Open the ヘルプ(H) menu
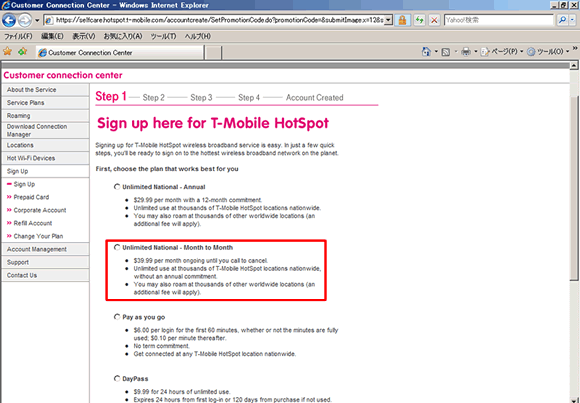 pyautogui.click(x=198, y=36)
